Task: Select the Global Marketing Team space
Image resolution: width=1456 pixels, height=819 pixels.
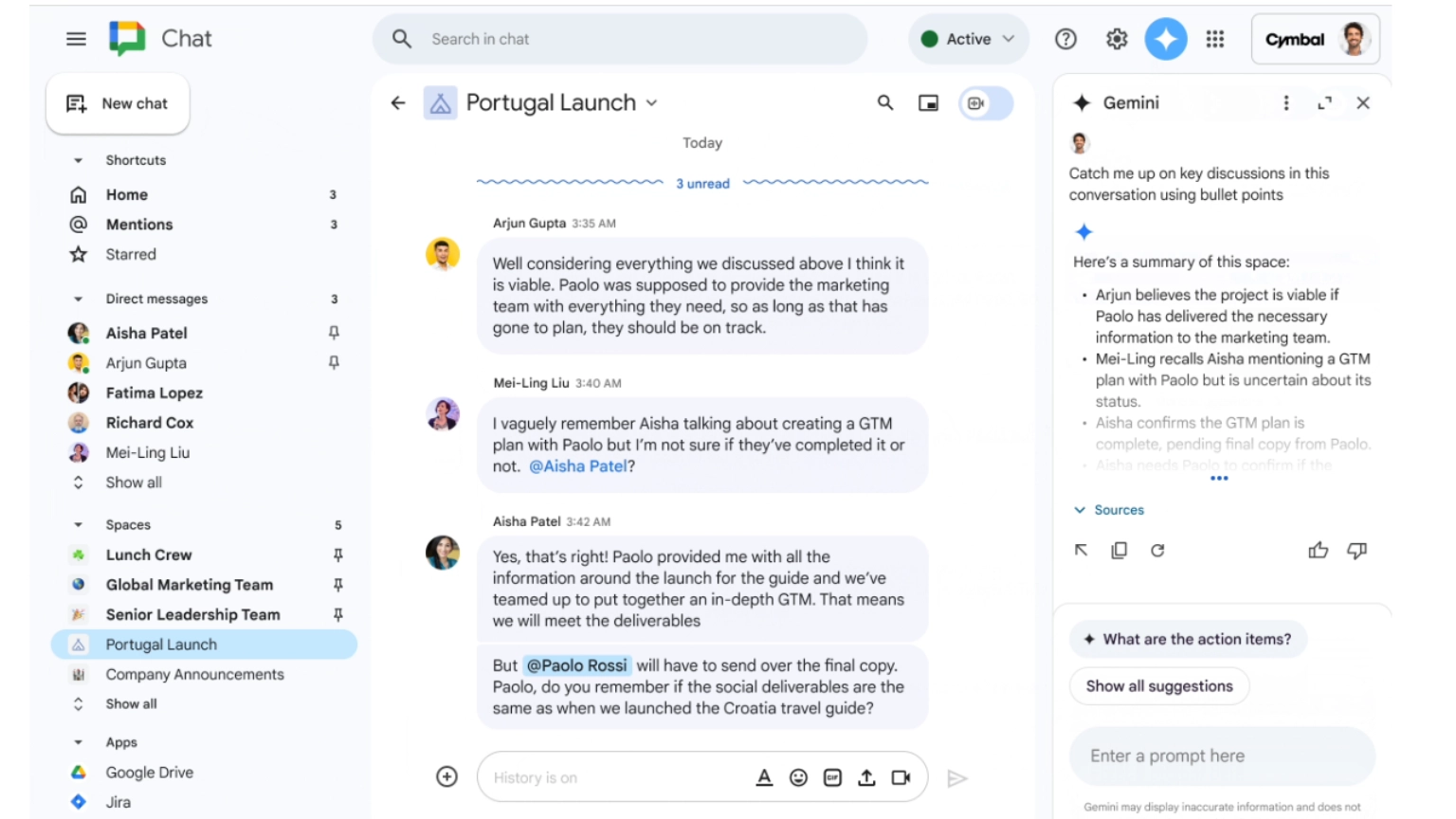Action: click(x=189, y=585)
